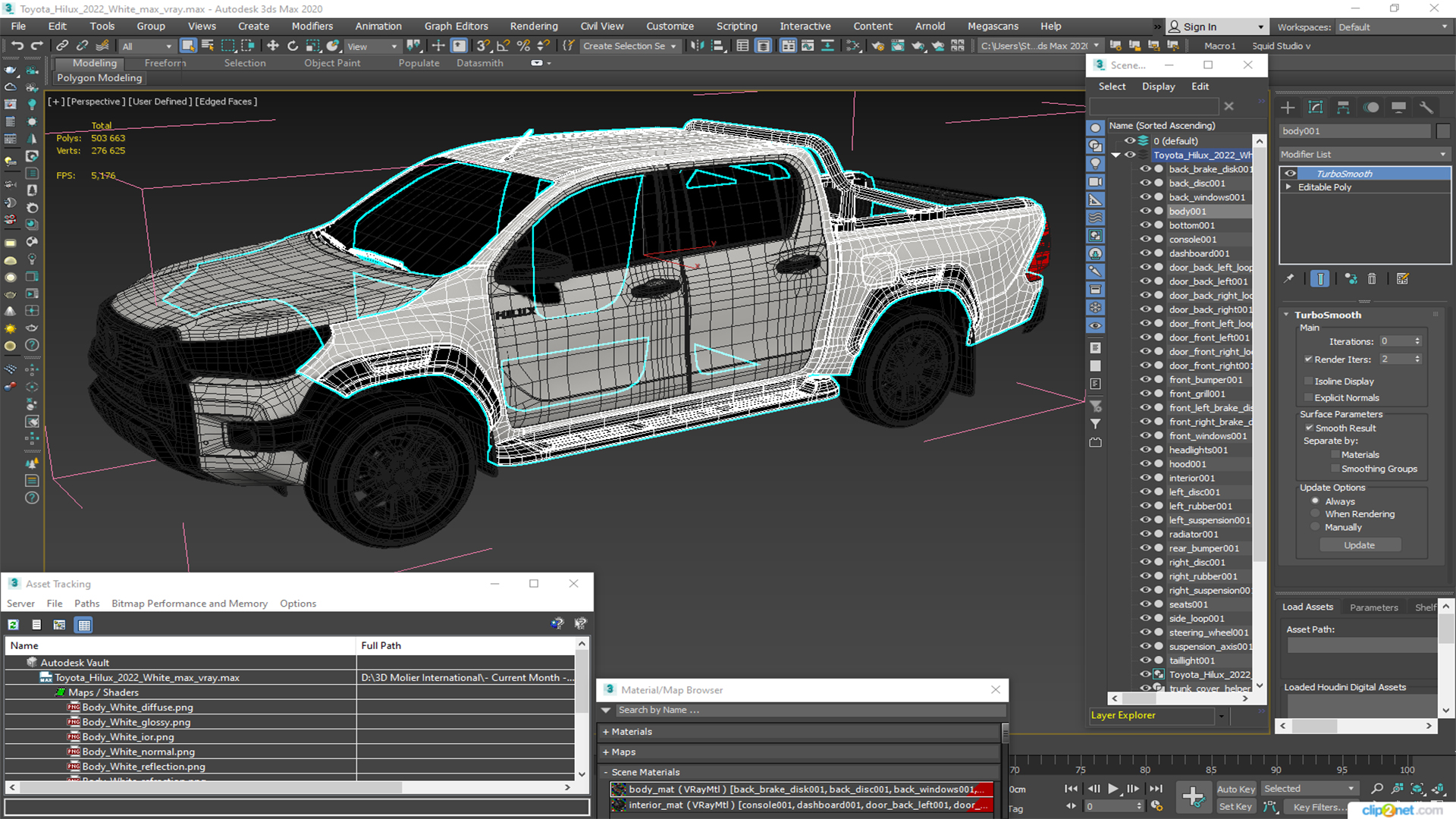Click Refresh icon in Asset Tracking toolbar
This screenshot has width=1456, height=819.
(x=13, y=625)
